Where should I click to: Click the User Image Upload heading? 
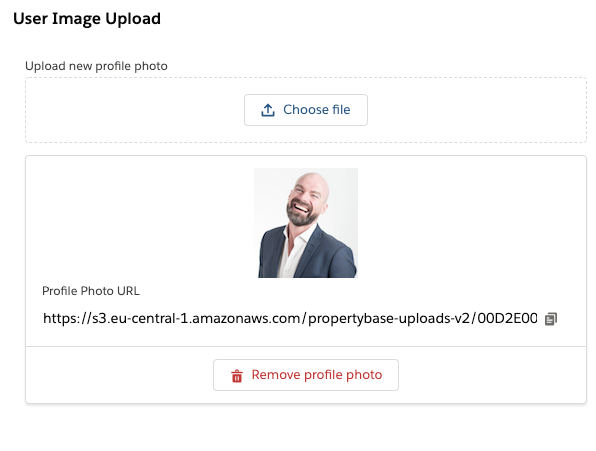point(87,19)
